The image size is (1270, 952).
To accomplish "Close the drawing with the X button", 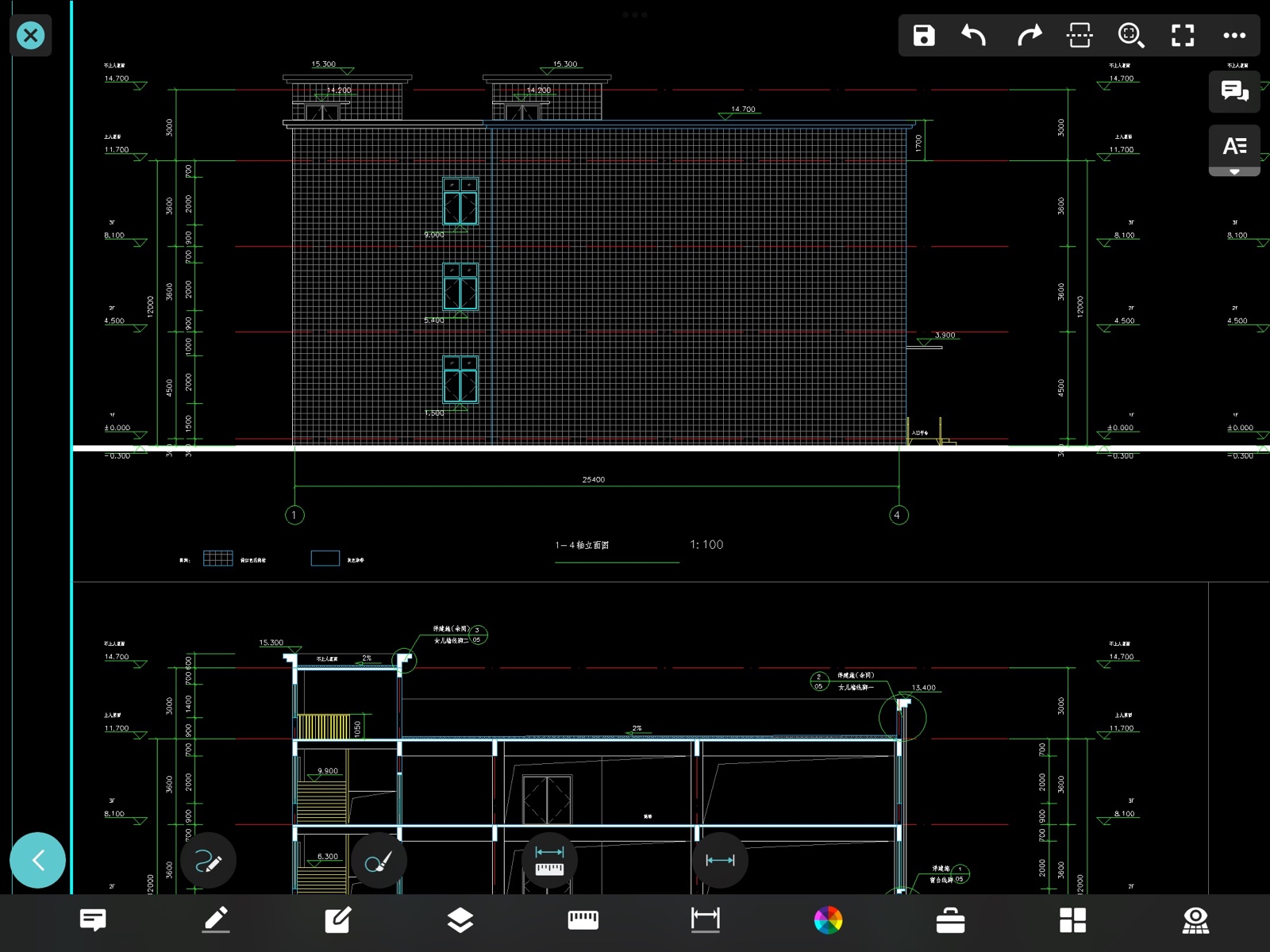I will [x=30, y=35].
